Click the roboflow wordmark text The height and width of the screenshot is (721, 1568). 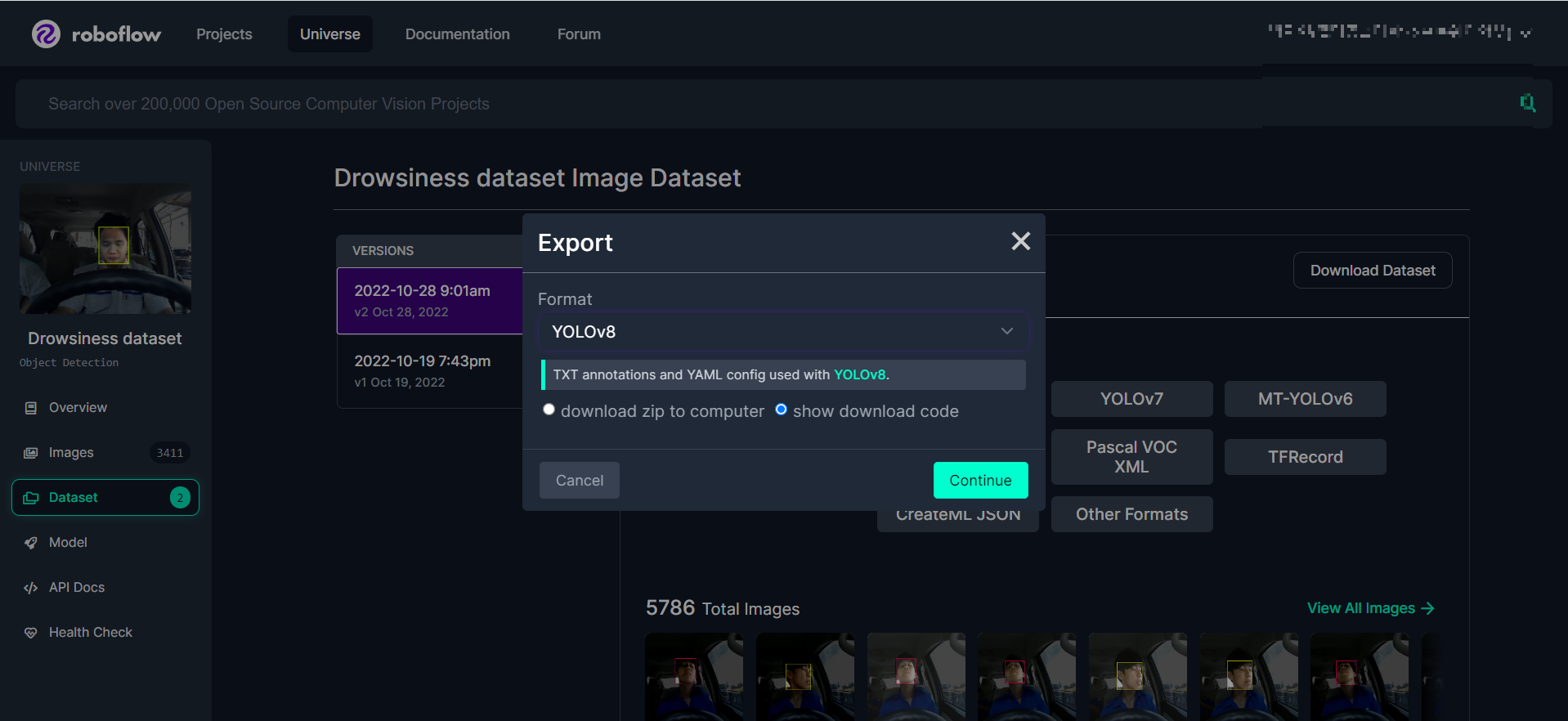(x=116, y=34)
